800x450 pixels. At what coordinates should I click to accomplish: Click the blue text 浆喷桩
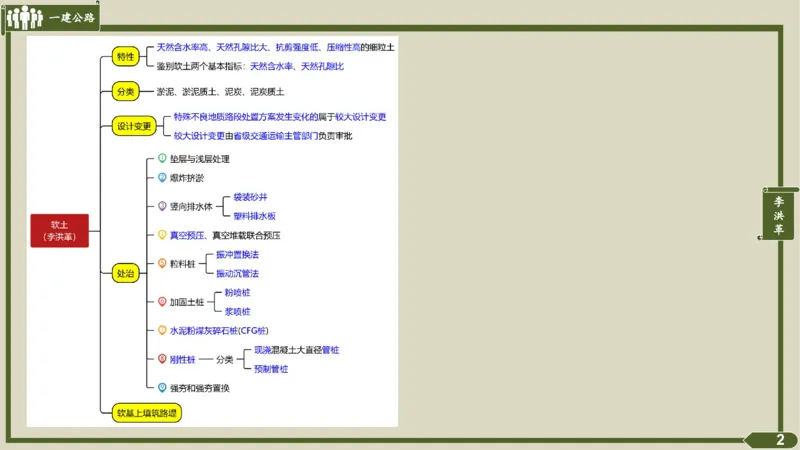[x=237, y=311]
